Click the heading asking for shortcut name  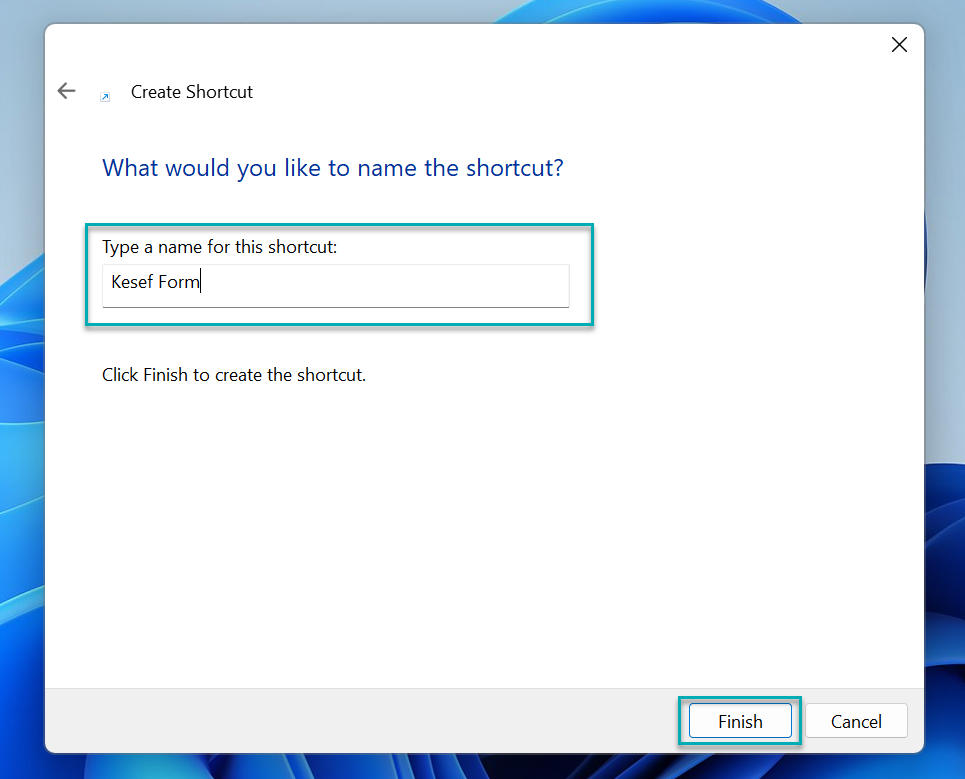332,167
